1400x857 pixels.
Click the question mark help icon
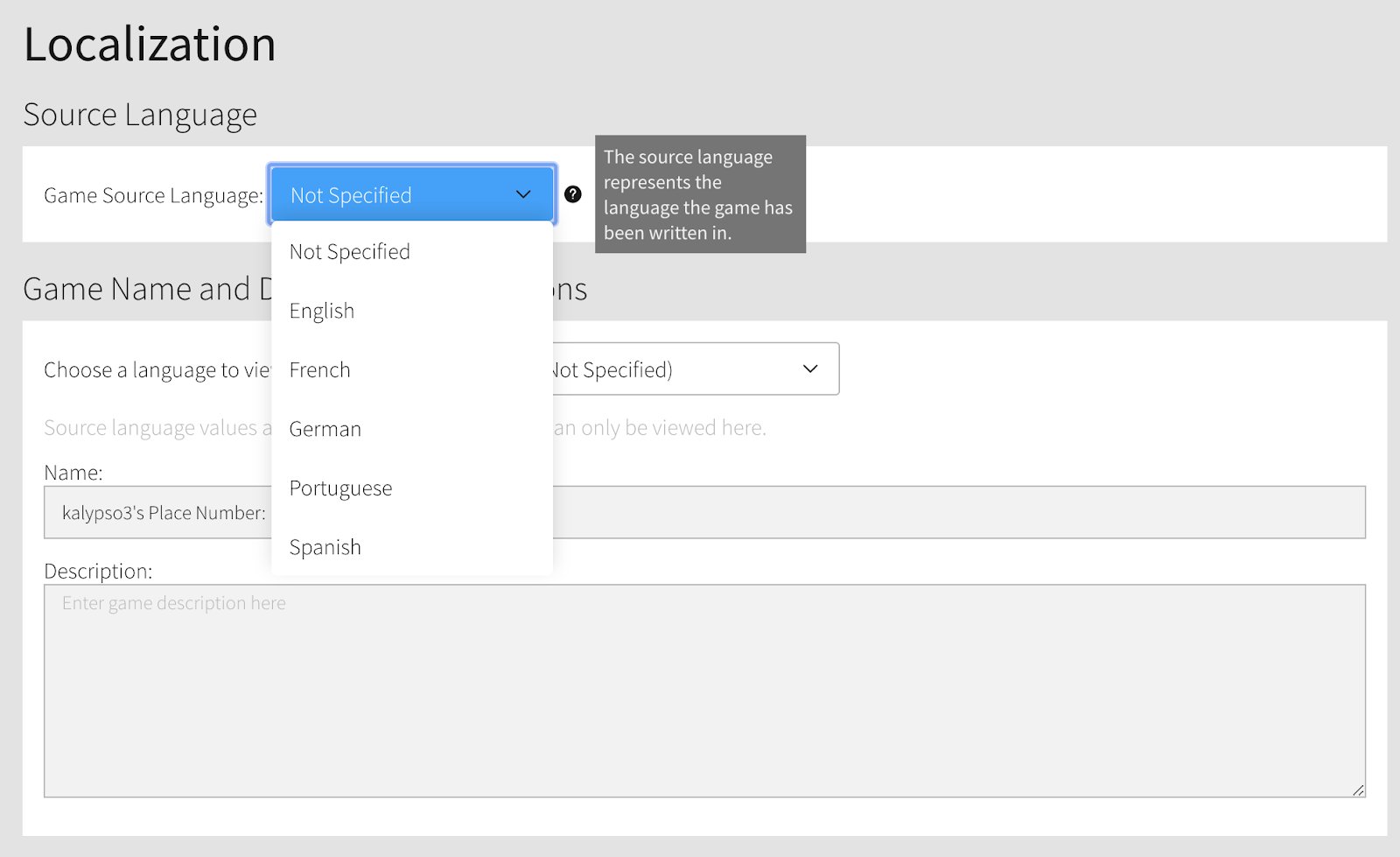click(x=573, y=194)
